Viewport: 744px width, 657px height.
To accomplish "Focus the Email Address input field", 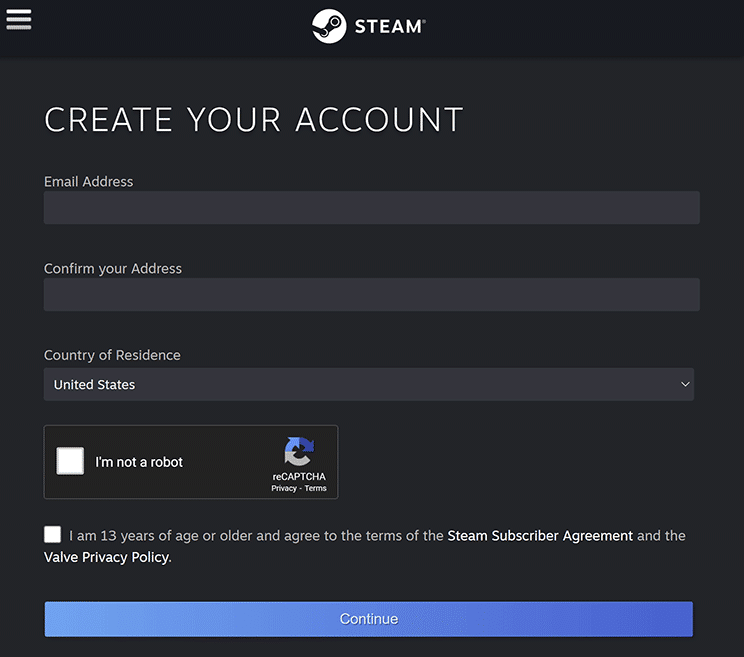I will click(x=371, y=208).
